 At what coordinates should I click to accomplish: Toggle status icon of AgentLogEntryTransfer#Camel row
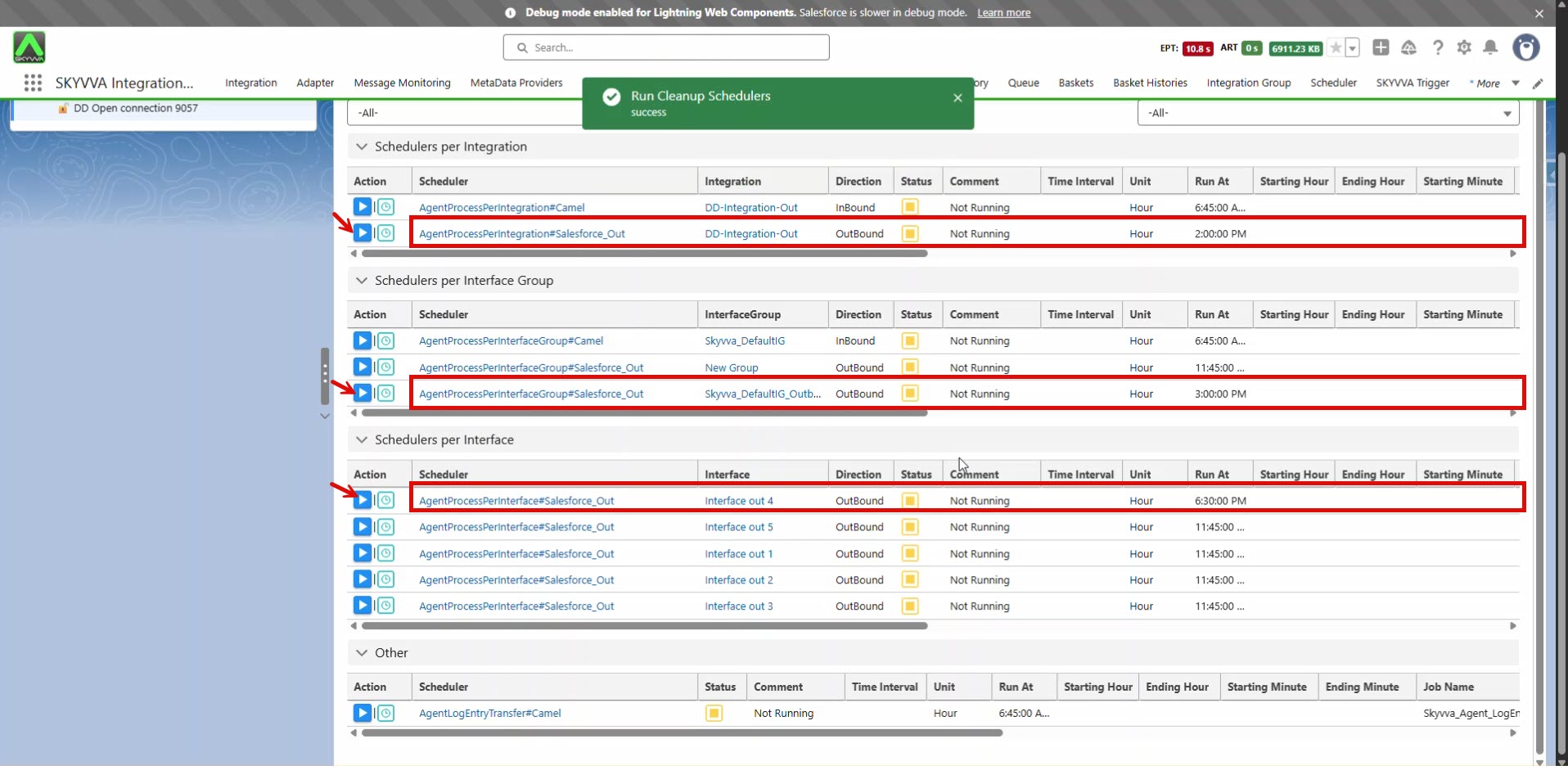(x=714, y=713)
